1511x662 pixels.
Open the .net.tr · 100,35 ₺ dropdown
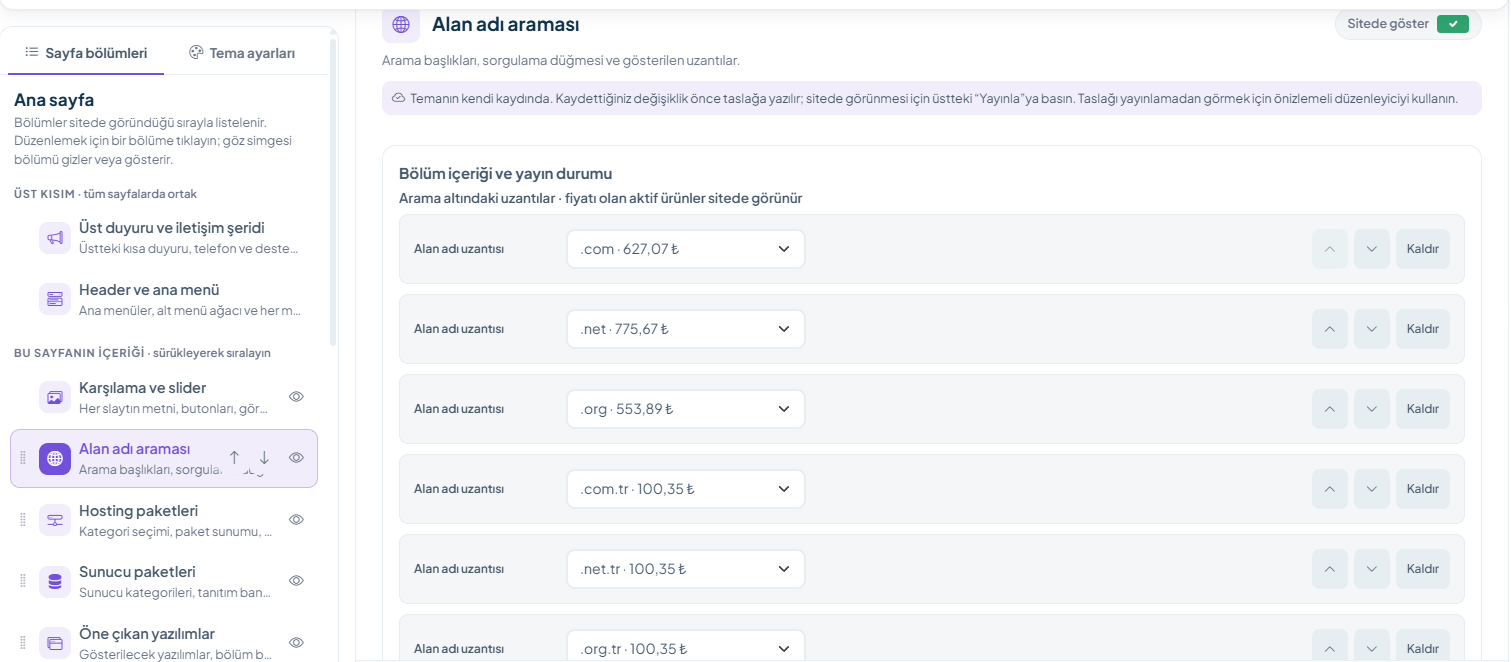pyautogui.click(x=685, y=569)
